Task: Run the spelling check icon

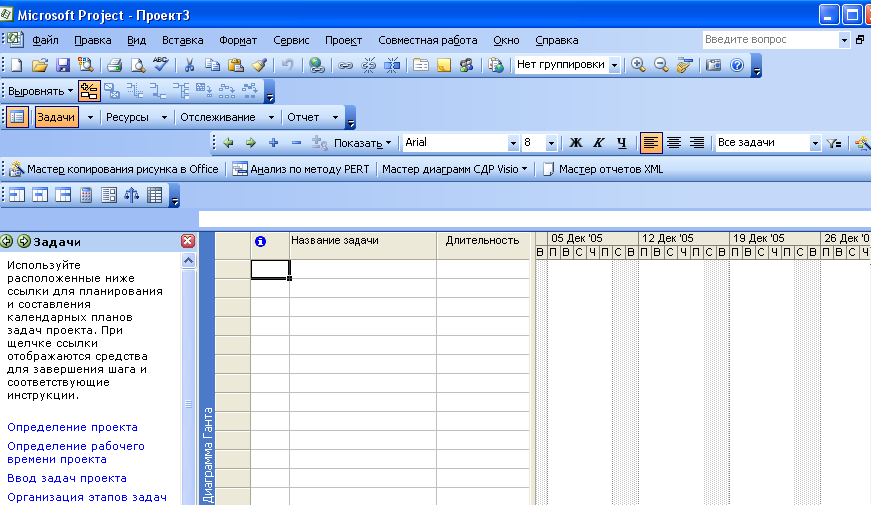Action: coord(161,64)
